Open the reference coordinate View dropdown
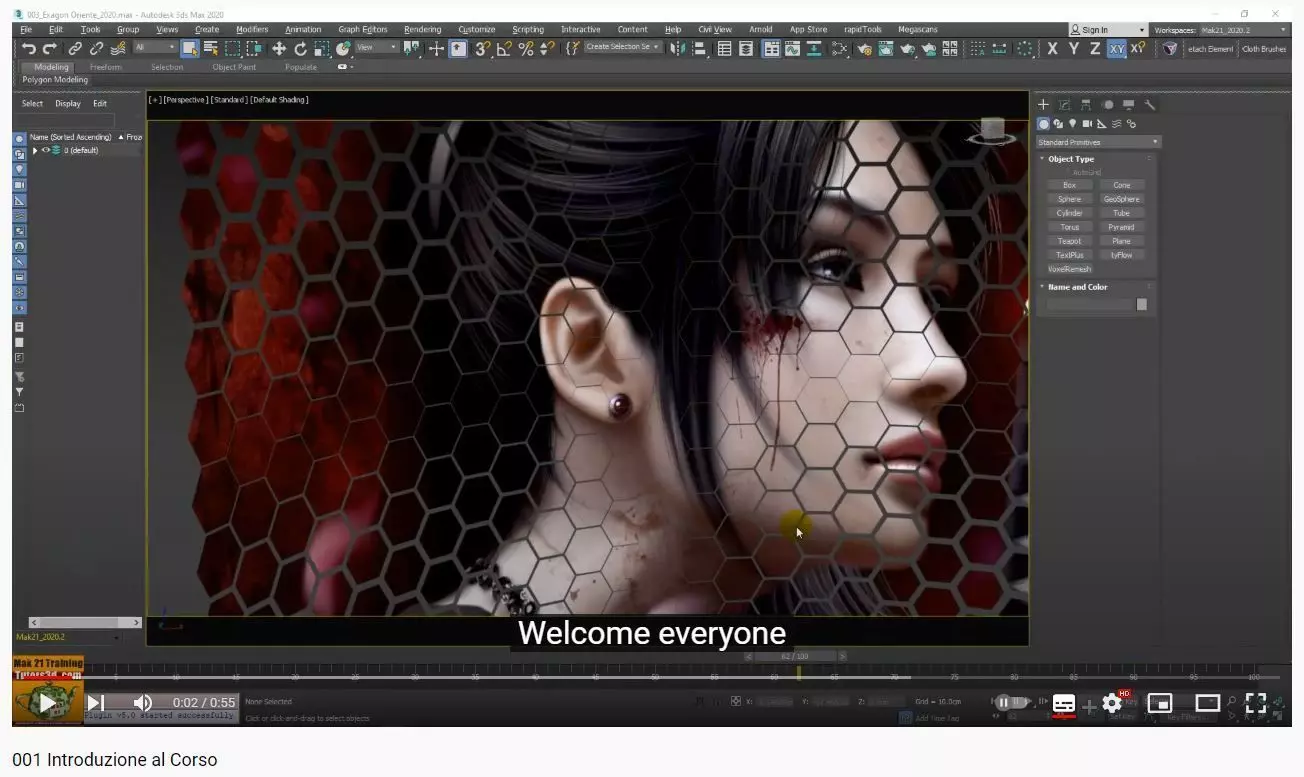The image size is (1304, 777). coord(376,48)
